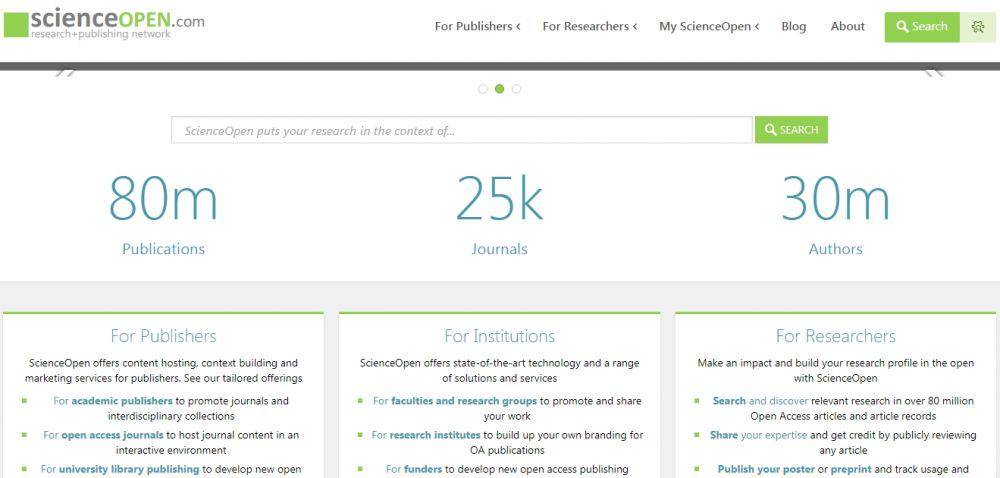The image size is (1000, 478).
Task: Go to previous carousel slide arrow
Action: click(x=64, y=73)
